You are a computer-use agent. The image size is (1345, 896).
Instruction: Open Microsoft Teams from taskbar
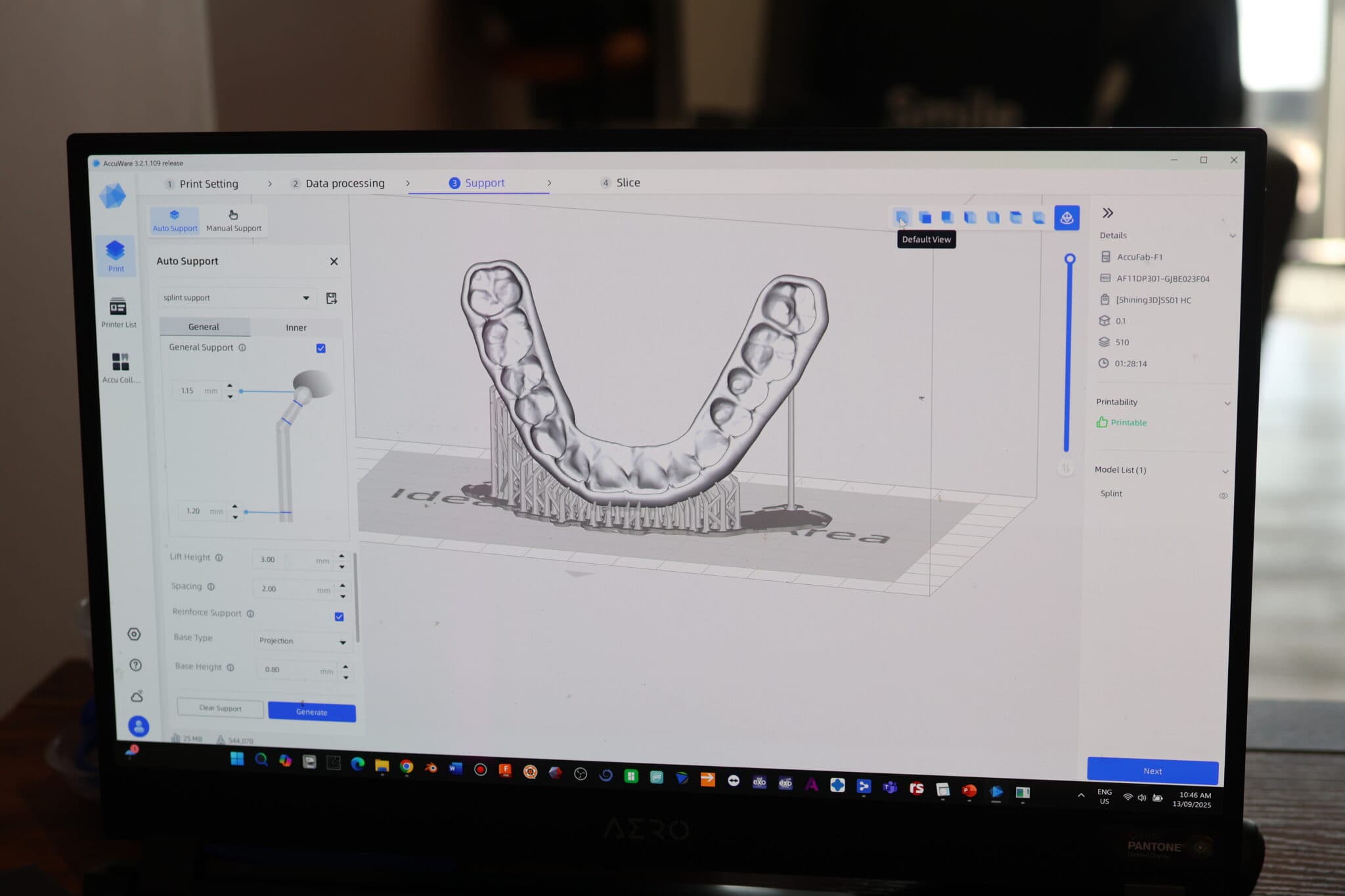(890, 786)
